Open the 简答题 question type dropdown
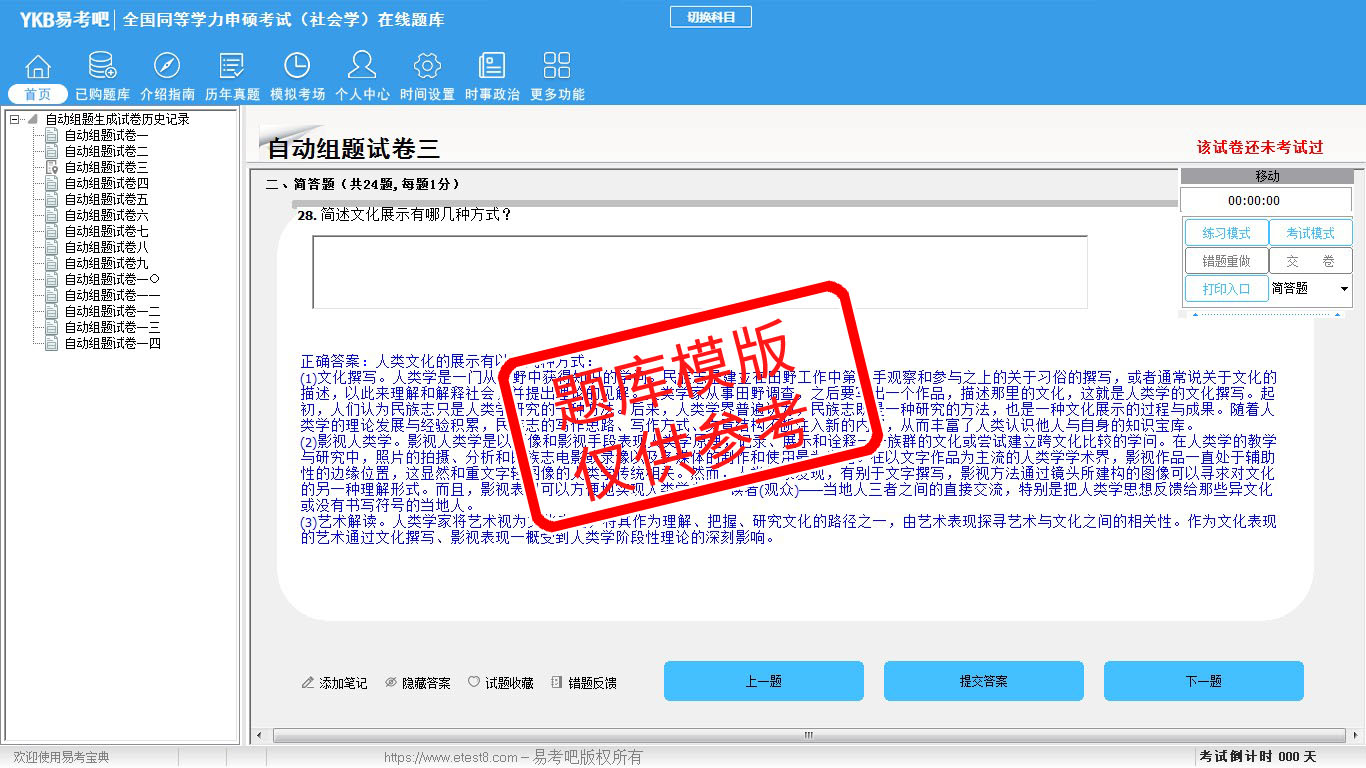Viewport: 1366px width, 768px height. click(1343, 289)
